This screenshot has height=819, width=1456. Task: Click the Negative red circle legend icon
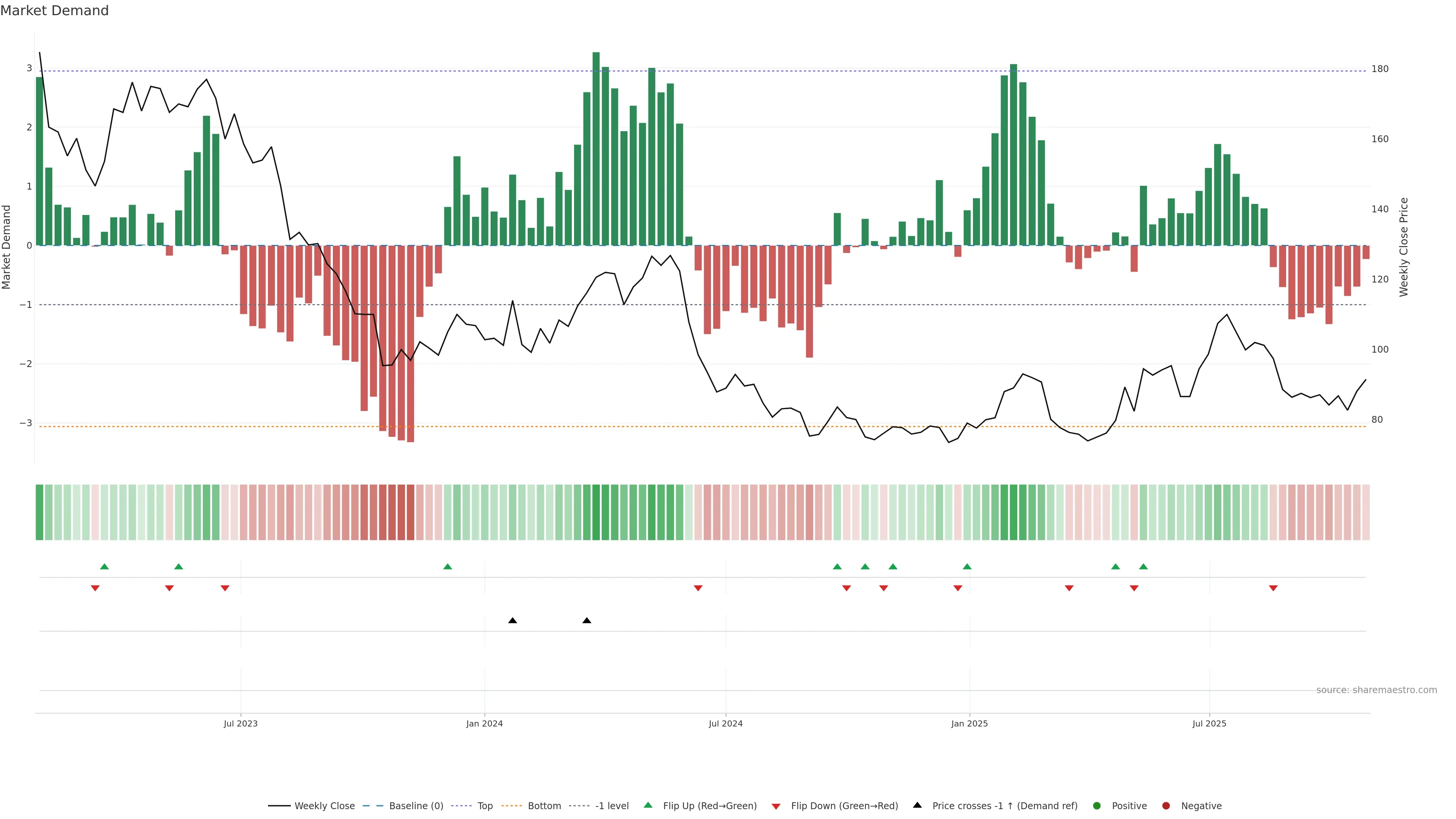(x=1166, y=805)
